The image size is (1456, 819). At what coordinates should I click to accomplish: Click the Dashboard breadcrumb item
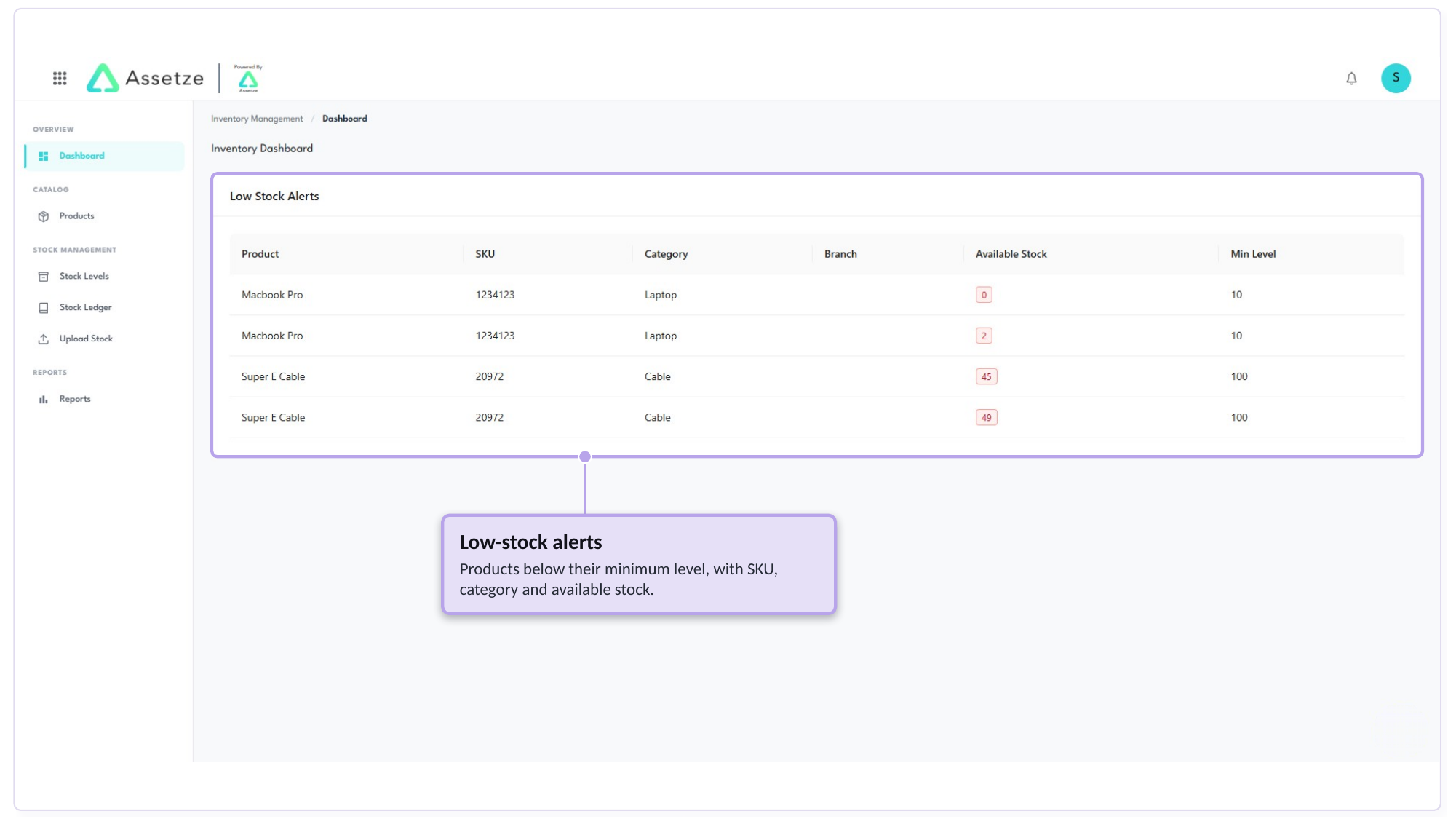coord(345,119)
